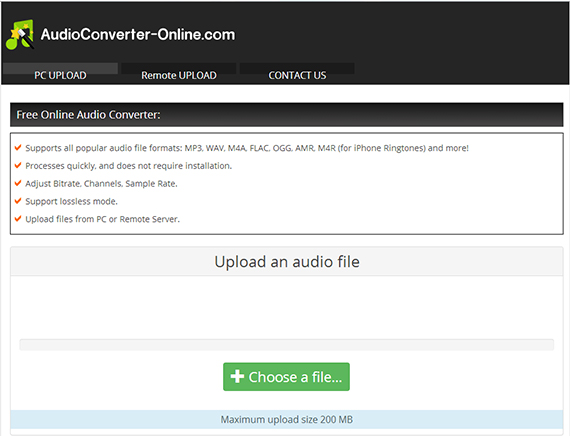Click the Maximum upload size 200 MB notice

286,419
